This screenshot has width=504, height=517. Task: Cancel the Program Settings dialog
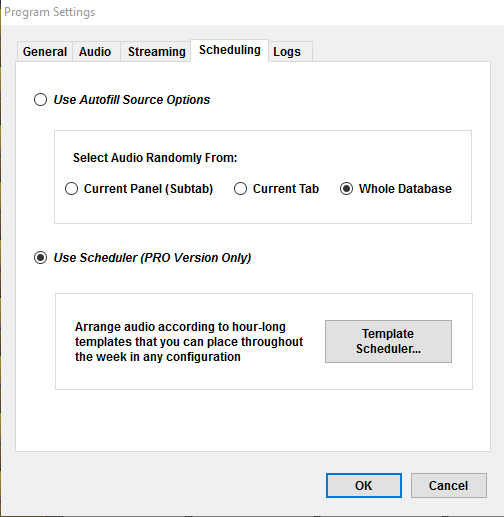point(449,485)
